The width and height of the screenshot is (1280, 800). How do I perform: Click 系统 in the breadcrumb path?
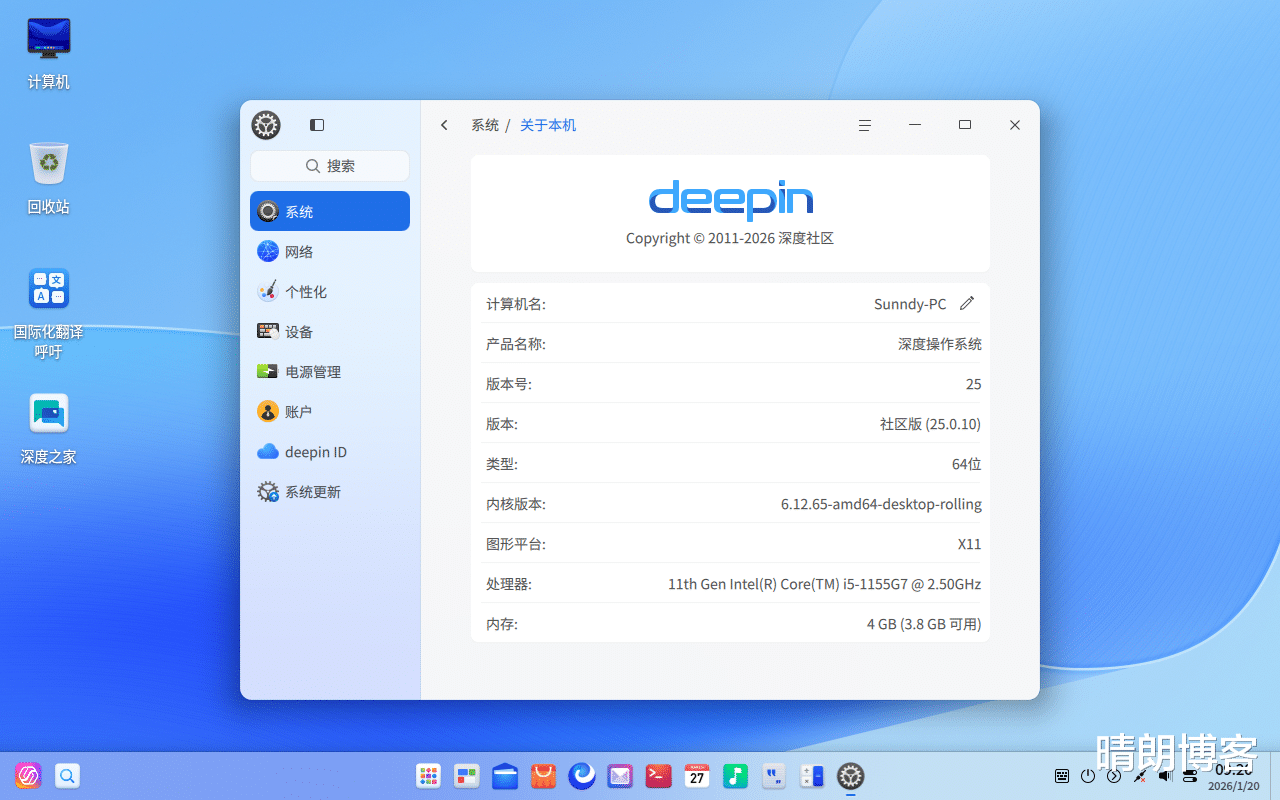(x=485, y=125)
